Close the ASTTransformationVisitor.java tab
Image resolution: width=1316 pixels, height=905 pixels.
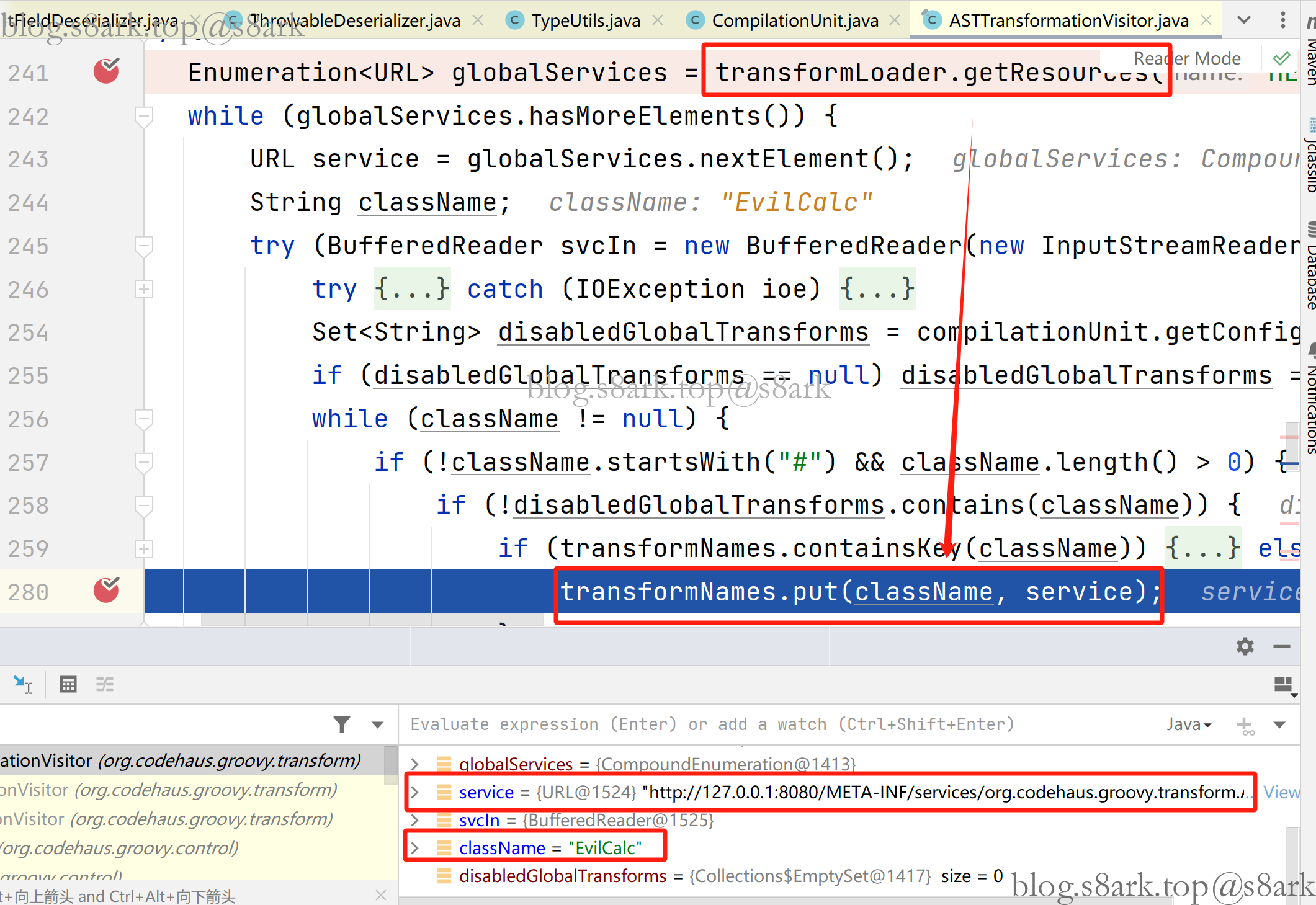1206,20
